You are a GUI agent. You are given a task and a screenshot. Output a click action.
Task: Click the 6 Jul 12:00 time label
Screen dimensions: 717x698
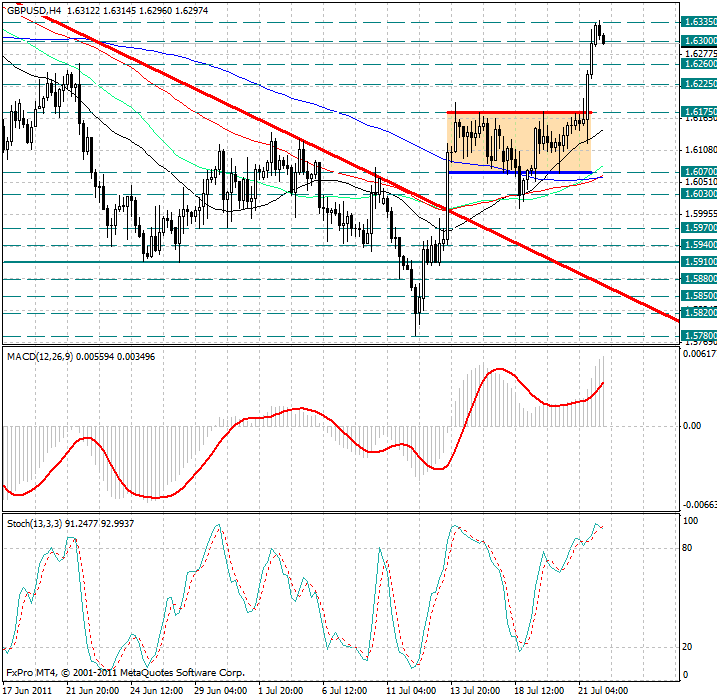coord(344,690)
